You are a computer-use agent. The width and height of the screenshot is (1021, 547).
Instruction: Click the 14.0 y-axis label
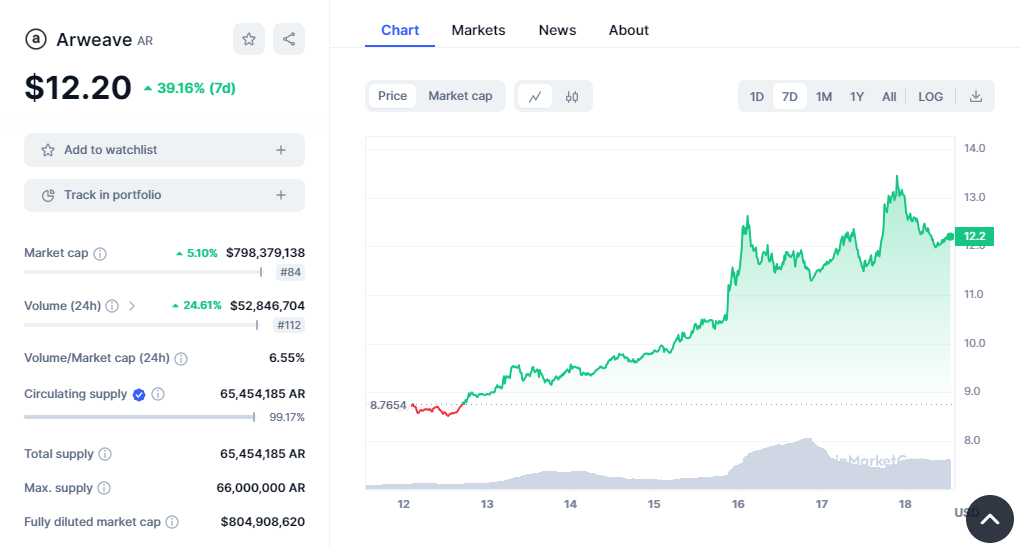pos(974,148)
